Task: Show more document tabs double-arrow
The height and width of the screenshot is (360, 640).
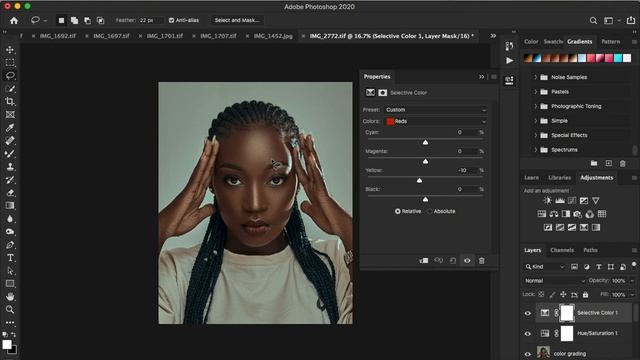Action: coord(493,36)
